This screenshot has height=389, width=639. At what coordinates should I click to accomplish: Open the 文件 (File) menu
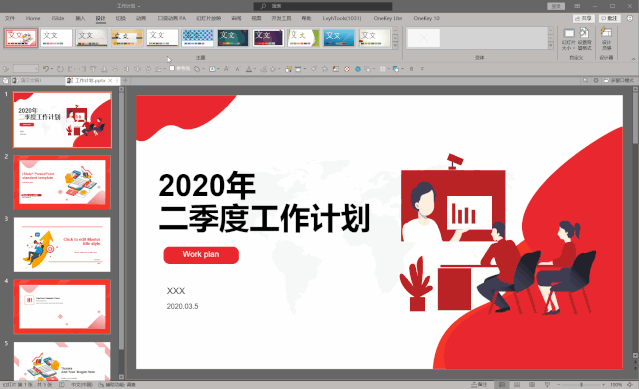[x=10, y=18]
